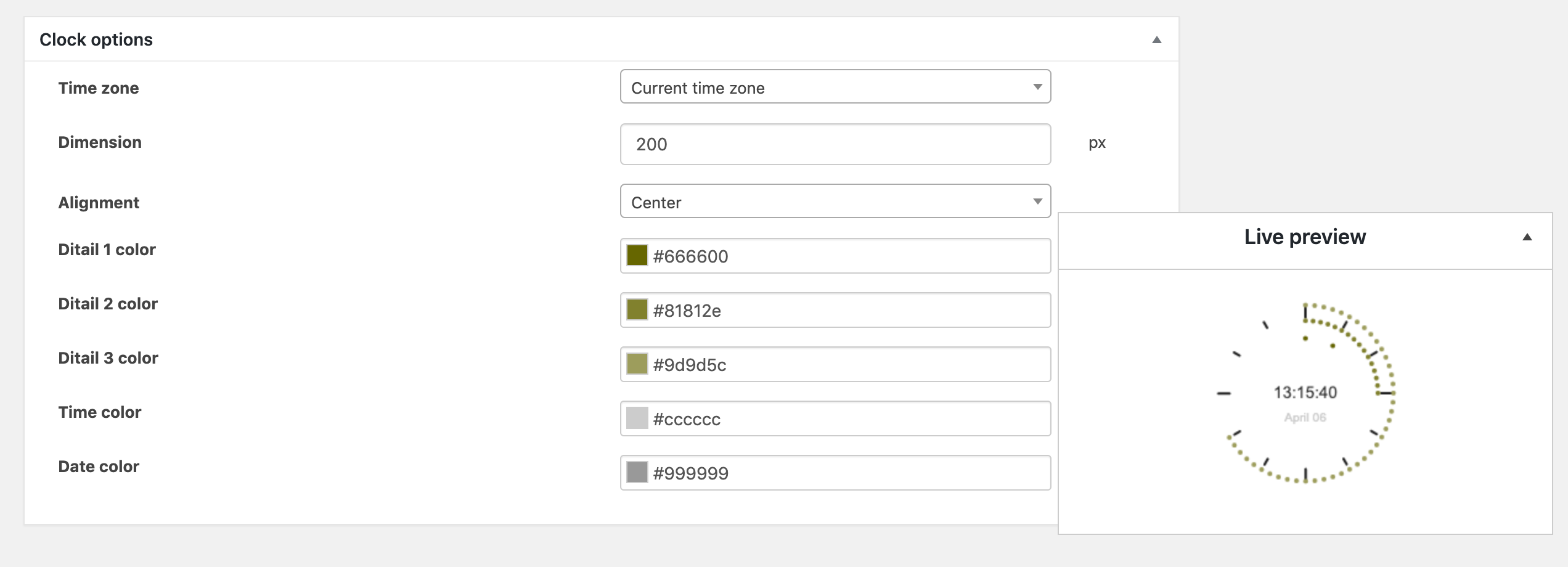Open Ditail 2 color swatch #81812e

[637, 310]
